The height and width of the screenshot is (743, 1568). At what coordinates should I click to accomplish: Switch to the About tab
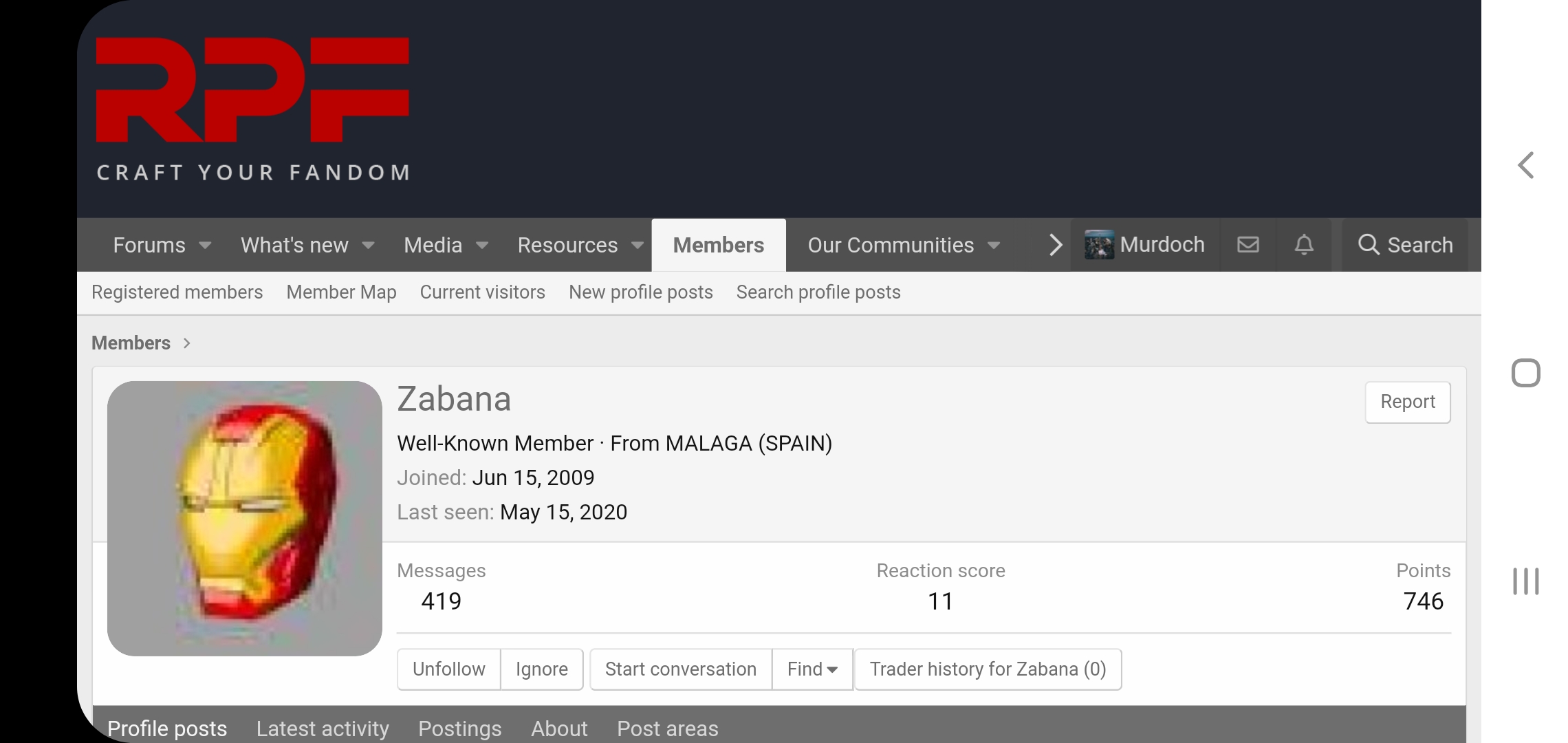559,728
